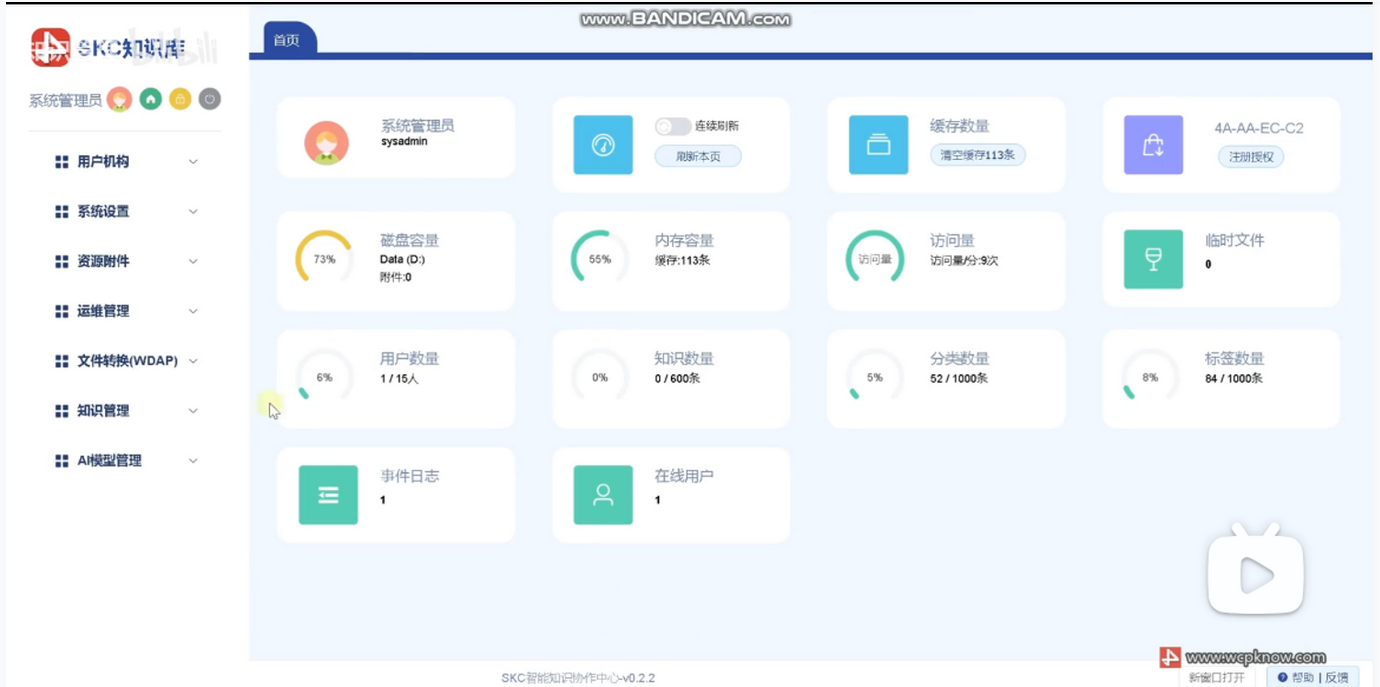Click the blue dashboard gauge icon on 连续刷新 card
Screen dimensions: 1380x687
603,144
